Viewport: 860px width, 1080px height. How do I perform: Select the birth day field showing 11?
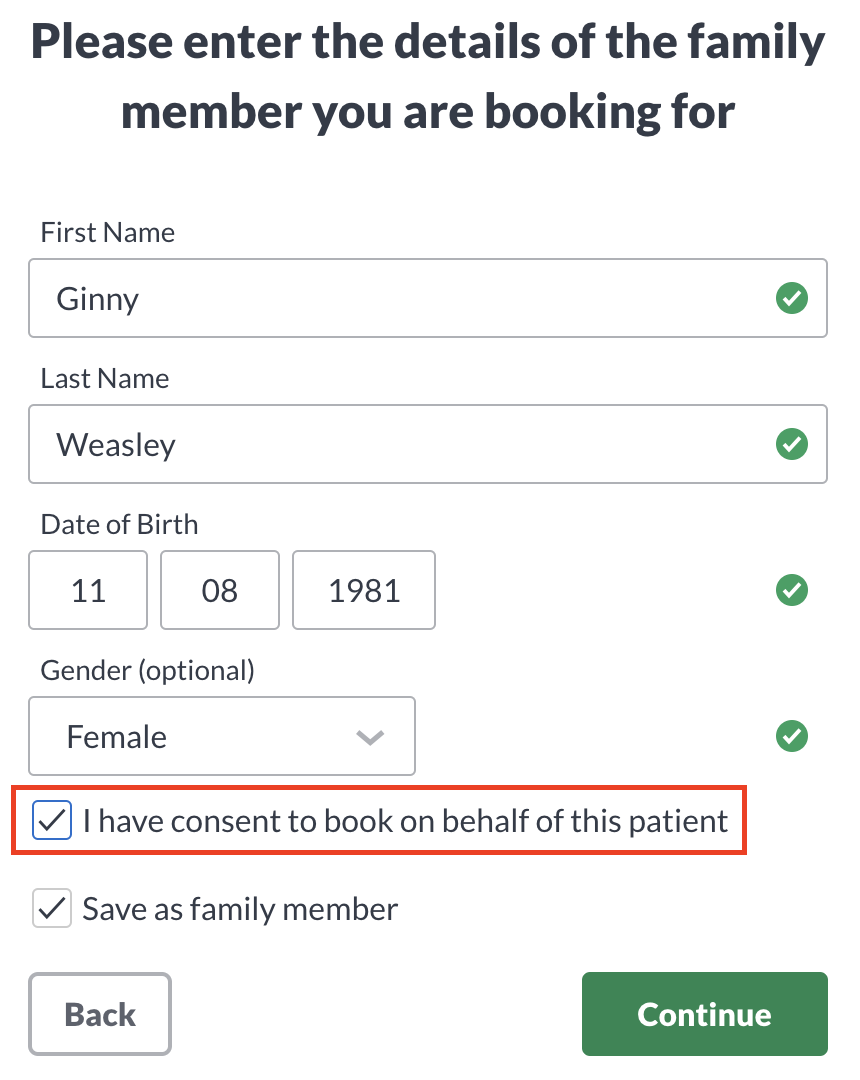click(x=88, y=590)
